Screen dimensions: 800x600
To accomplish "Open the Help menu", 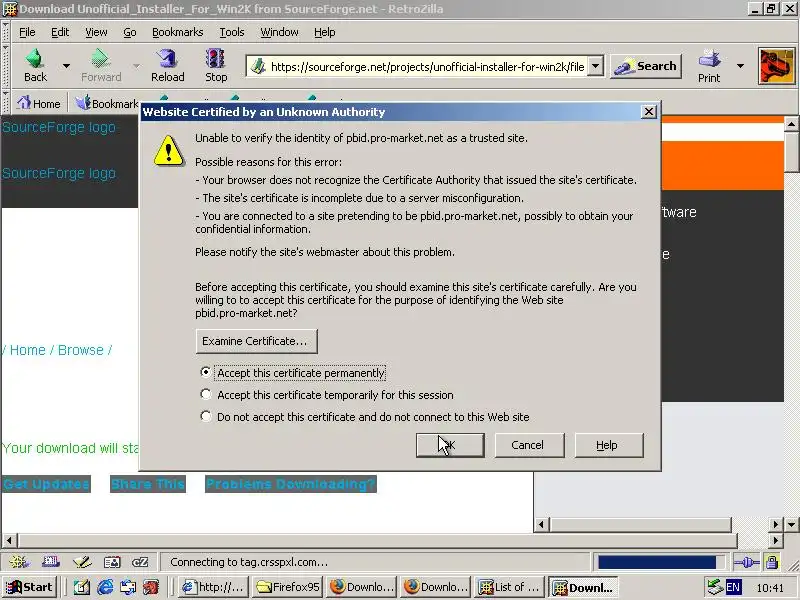I will (324, 32).
